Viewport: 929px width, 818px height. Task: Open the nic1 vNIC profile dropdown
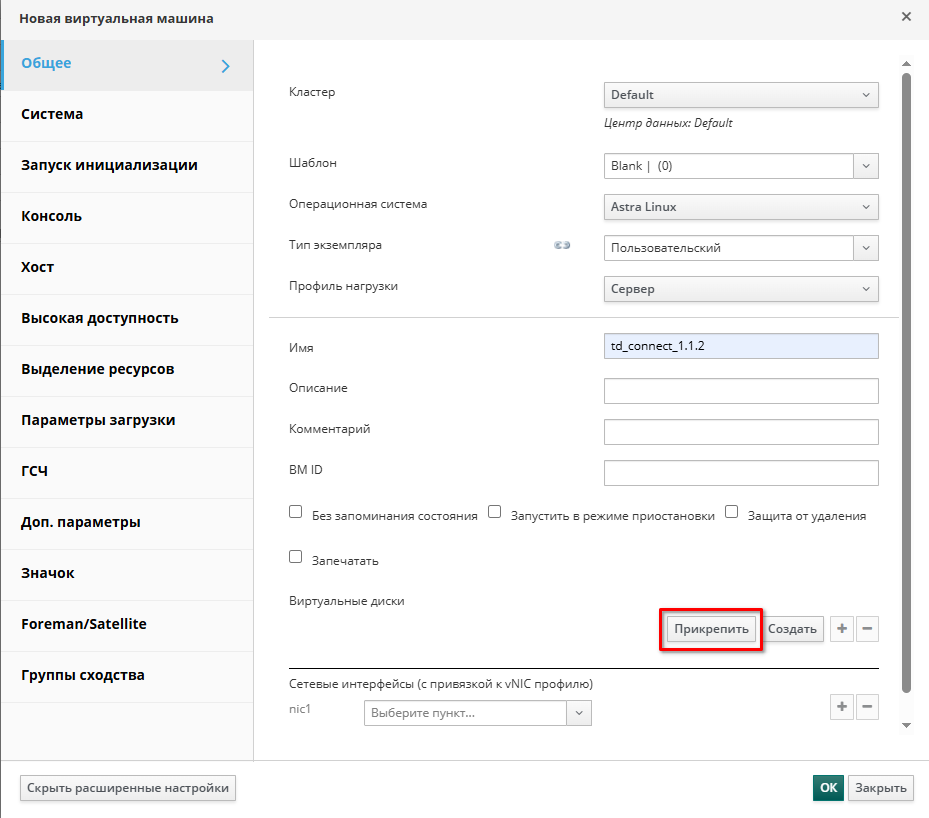coord(477,713)
